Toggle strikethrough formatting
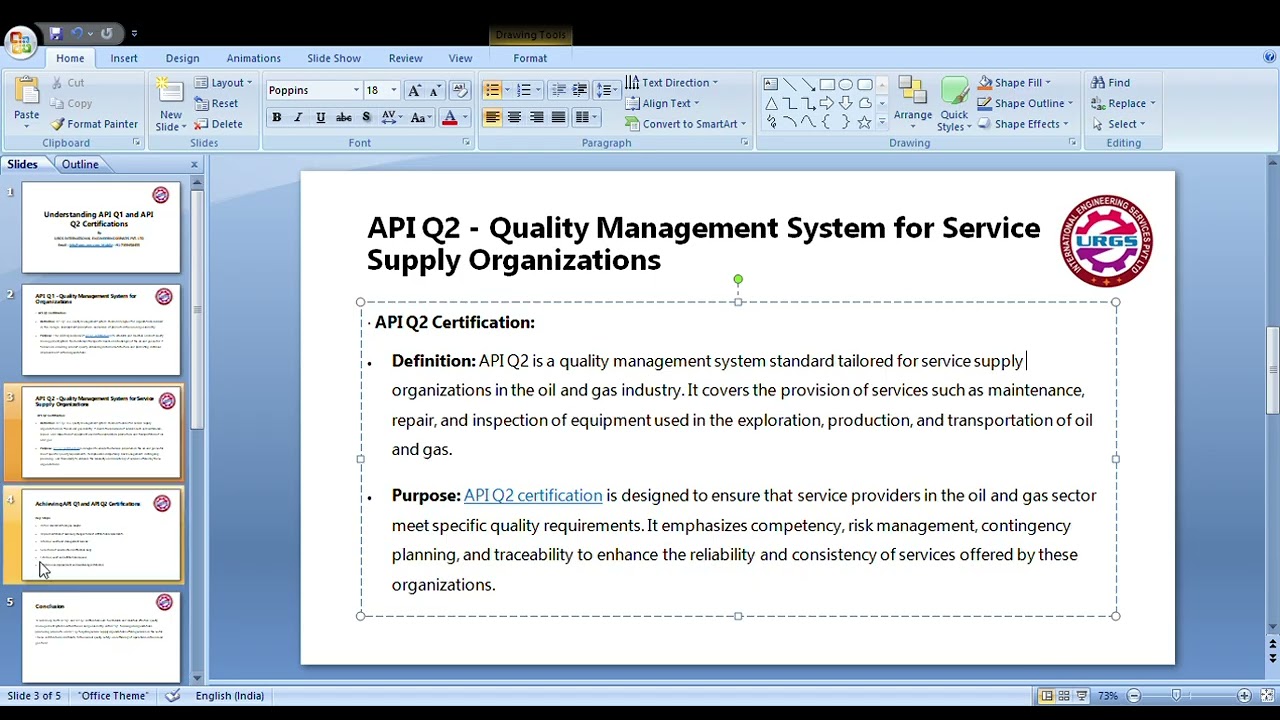The width and height of the screenshot is (1280, 720). (x=343, y=118)
